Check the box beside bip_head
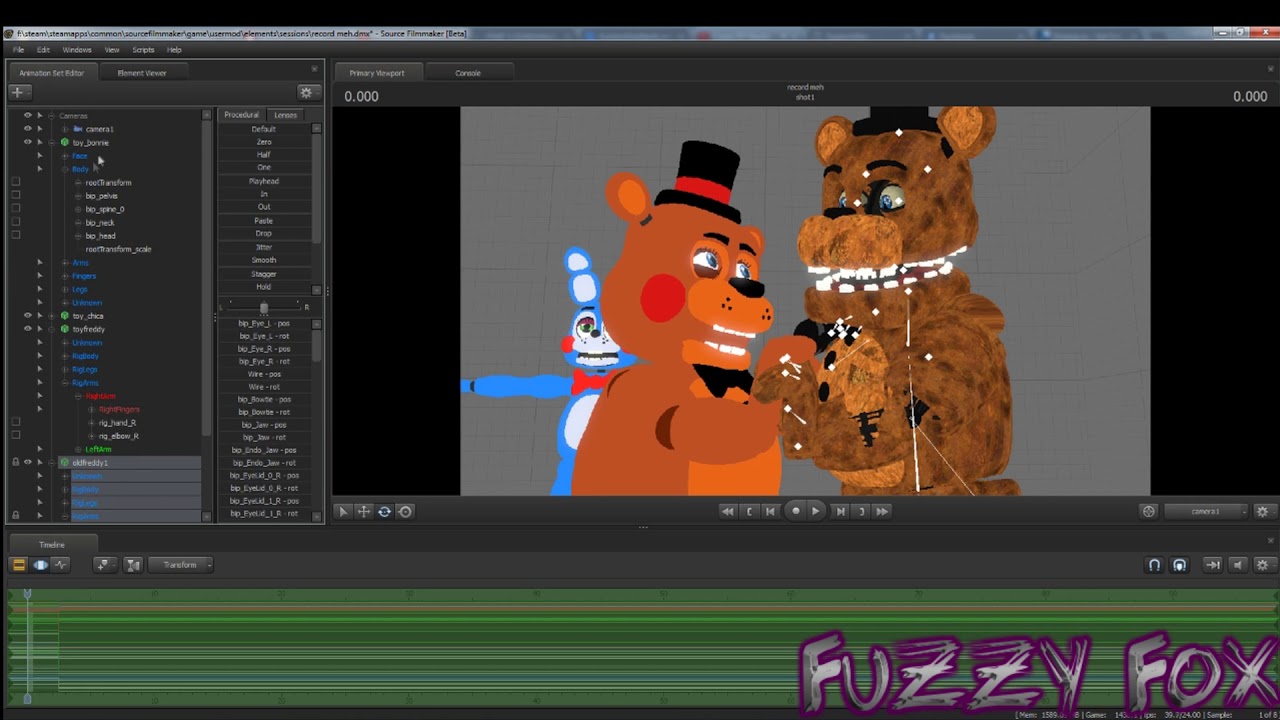Image resolution: width=1280 pixels, height=720 pixels. pyautogui.click(x=15, y=235)
